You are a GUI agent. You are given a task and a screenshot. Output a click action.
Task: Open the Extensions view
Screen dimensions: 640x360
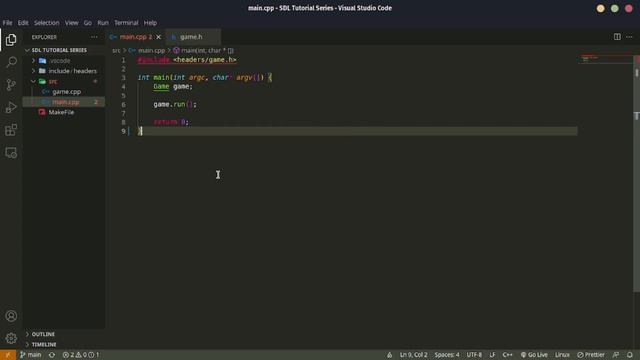point(11,130)
